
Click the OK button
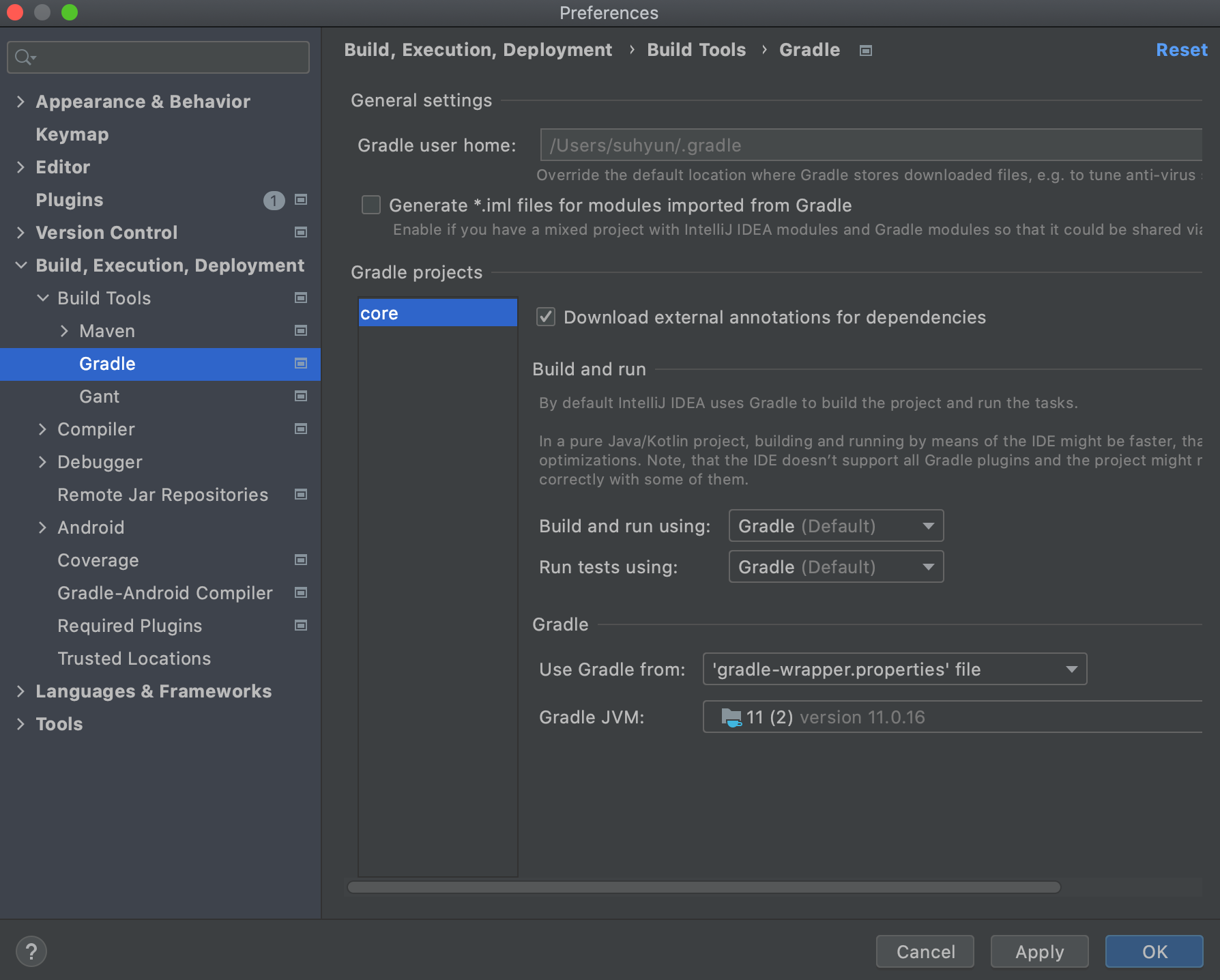click(1154, 951)
